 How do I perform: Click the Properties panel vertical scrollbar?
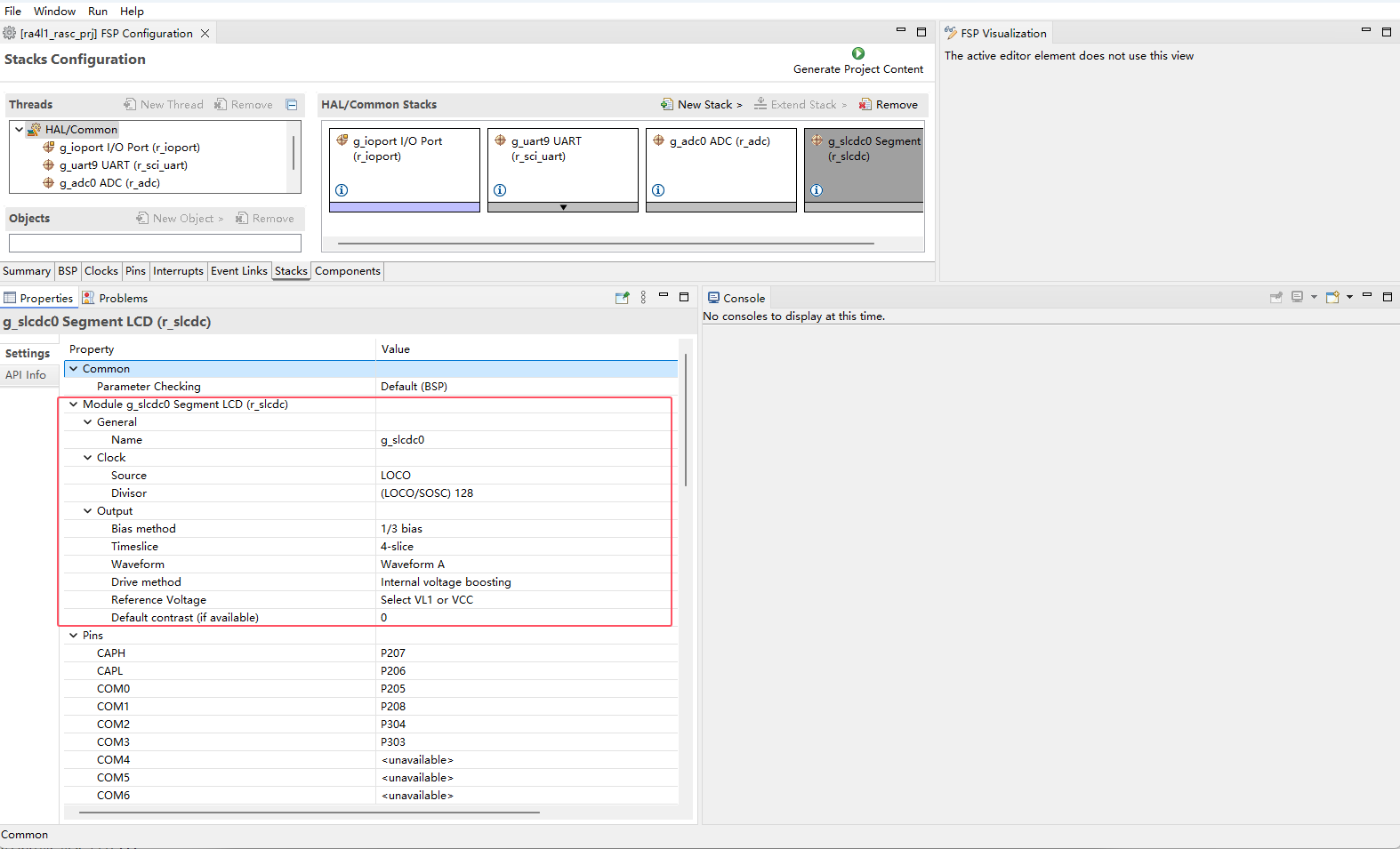(x=686, y=419)
